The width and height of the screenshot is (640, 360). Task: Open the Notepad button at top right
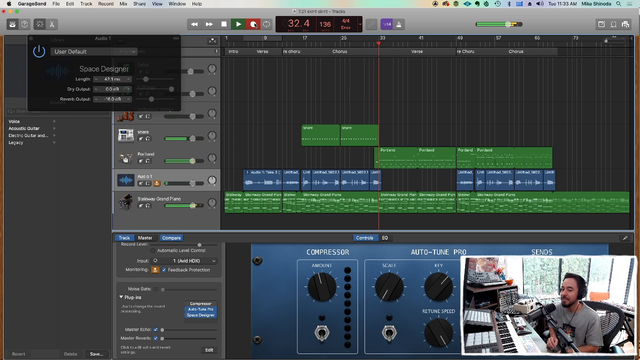click(x=601, y=24)
